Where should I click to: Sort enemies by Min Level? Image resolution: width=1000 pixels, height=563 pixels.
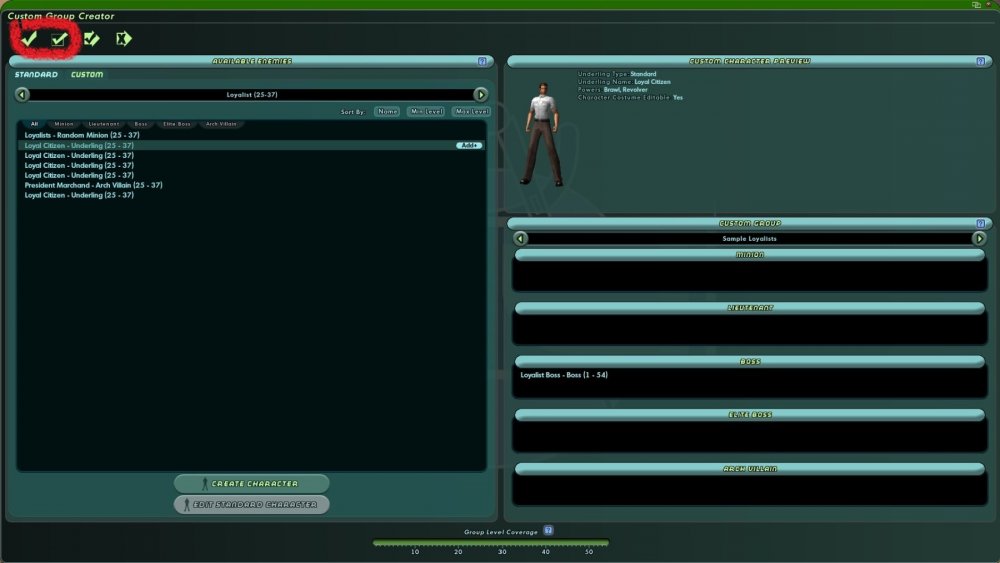pyautogui.click(x=426, y=112)
